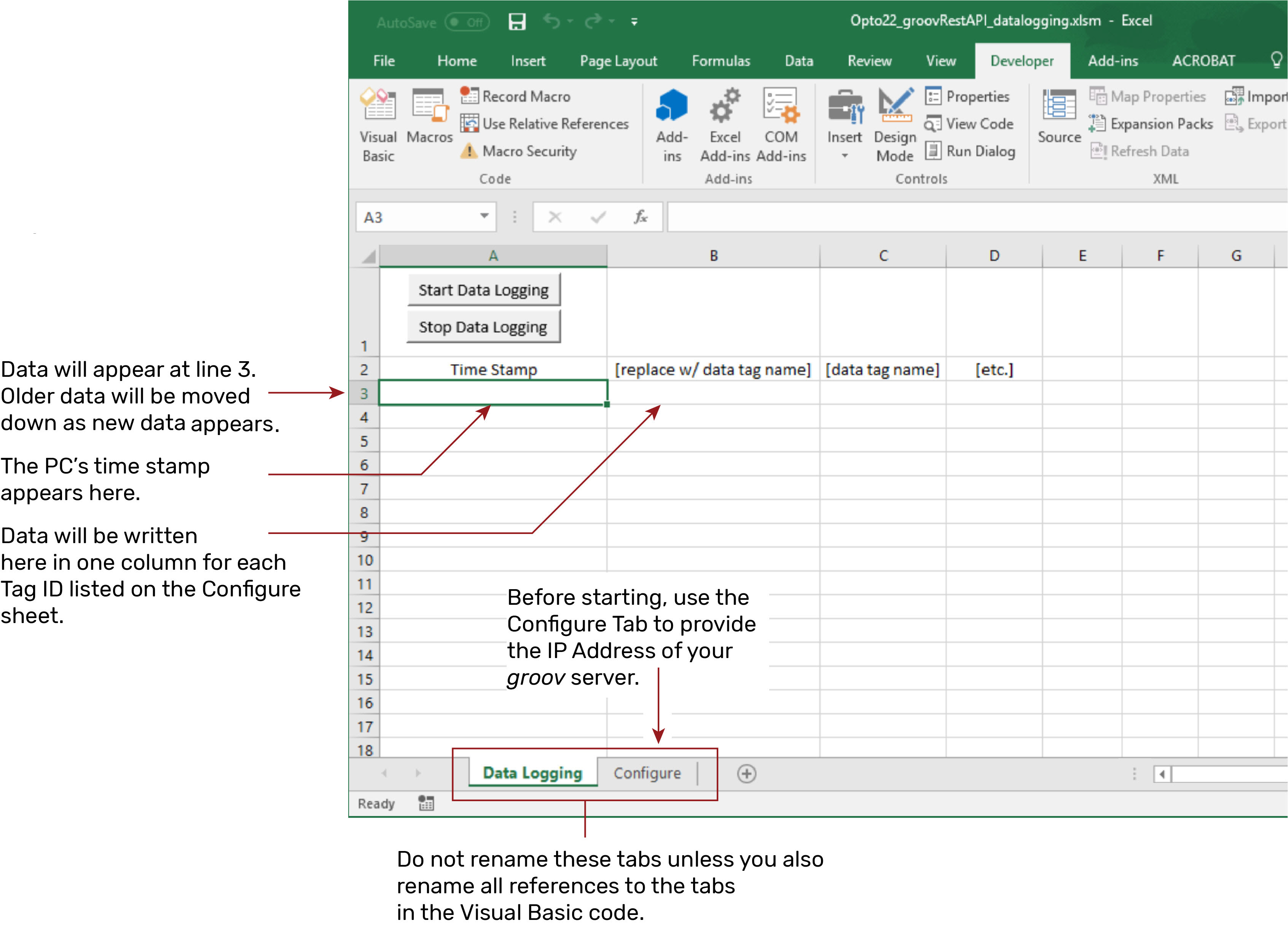Viewport: 1288px width, 926px height.
Task: Click the Import XML icon
Action: 1235,96
